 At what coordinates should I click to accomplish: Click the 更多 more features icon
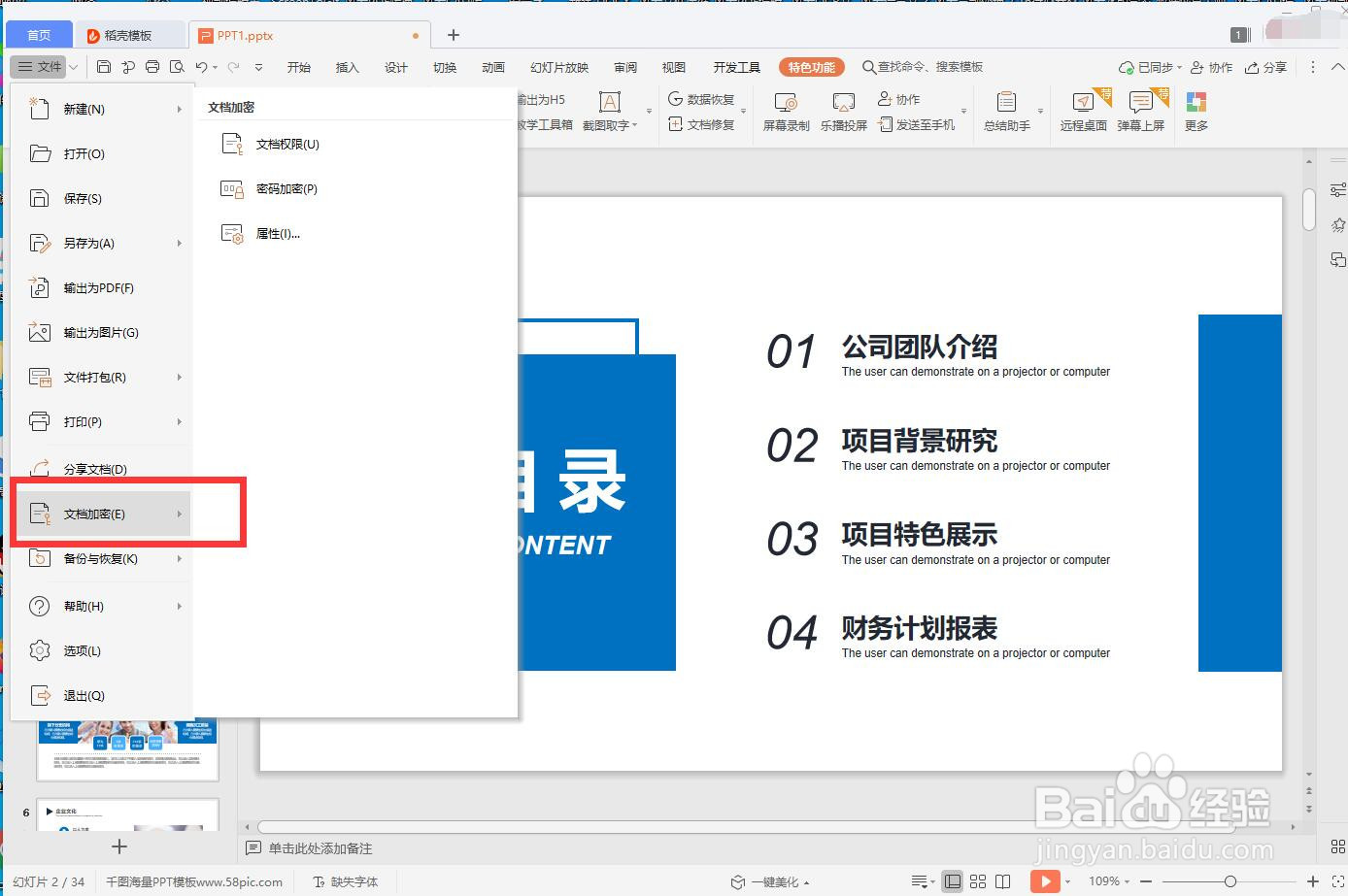click(x=1196, y=112)
